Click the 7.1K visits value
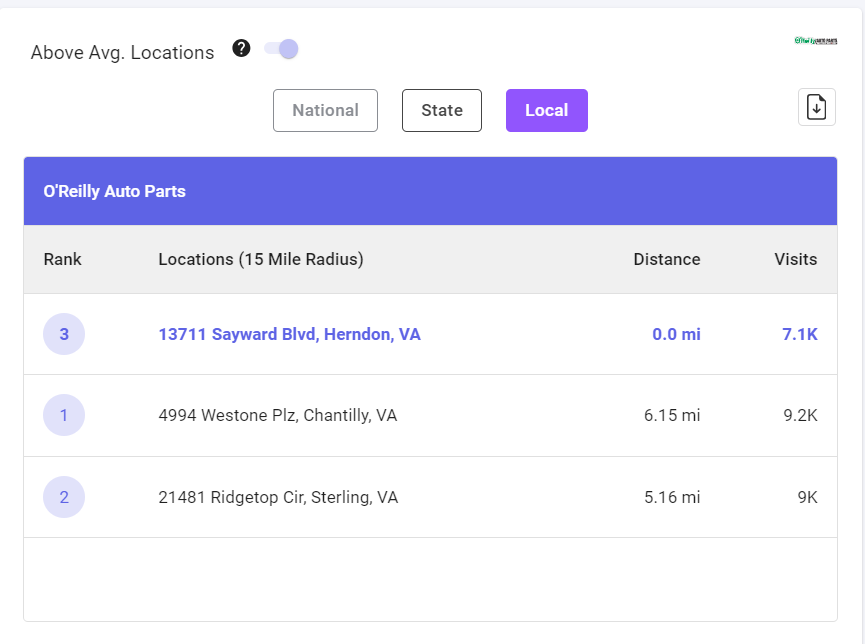The width and height of the screenshot is (865, 644). (x=799, y=334)
